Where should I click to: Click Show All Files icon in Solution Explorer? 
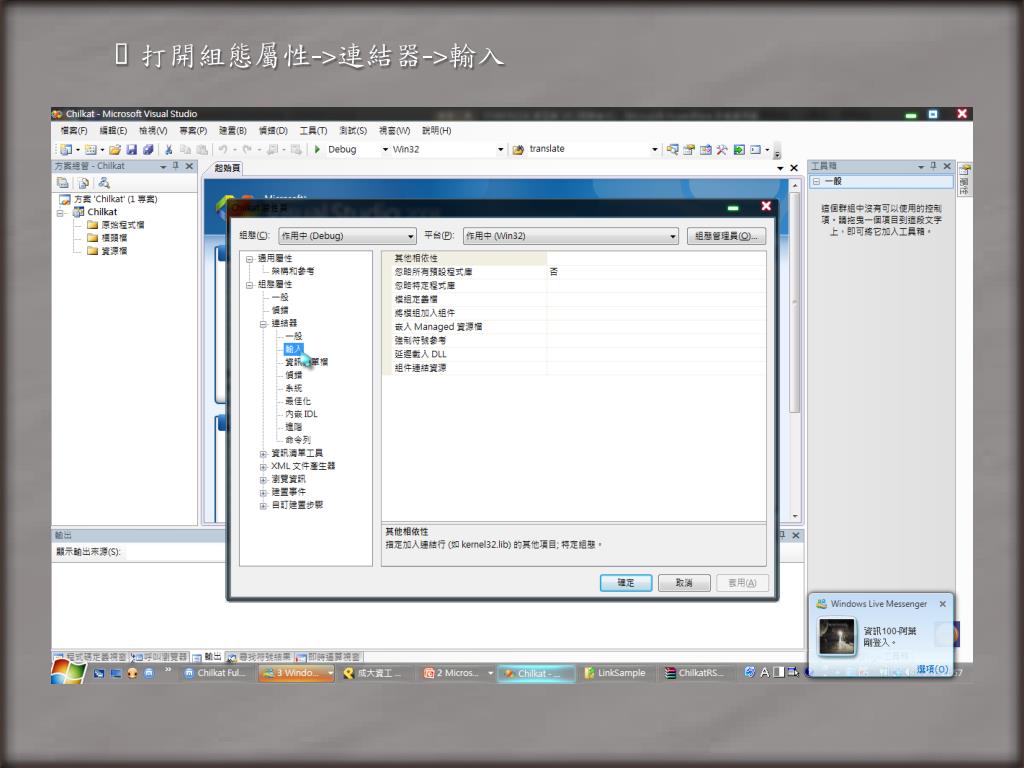[x=84, y=183]
